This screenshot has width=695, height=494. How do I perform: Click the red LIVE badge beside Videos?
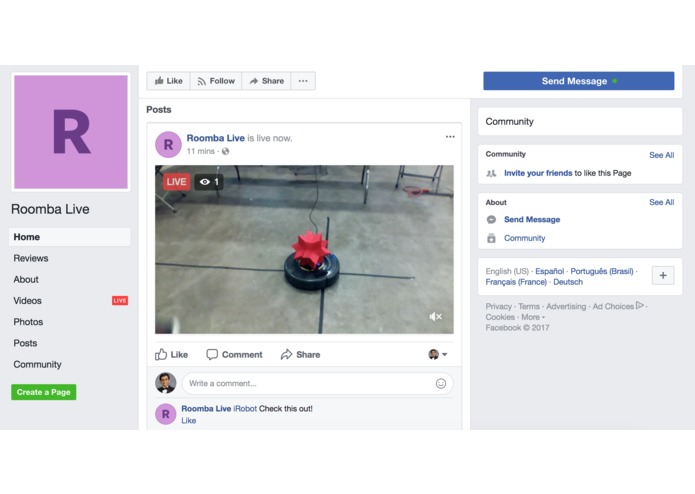click(120, 301)
